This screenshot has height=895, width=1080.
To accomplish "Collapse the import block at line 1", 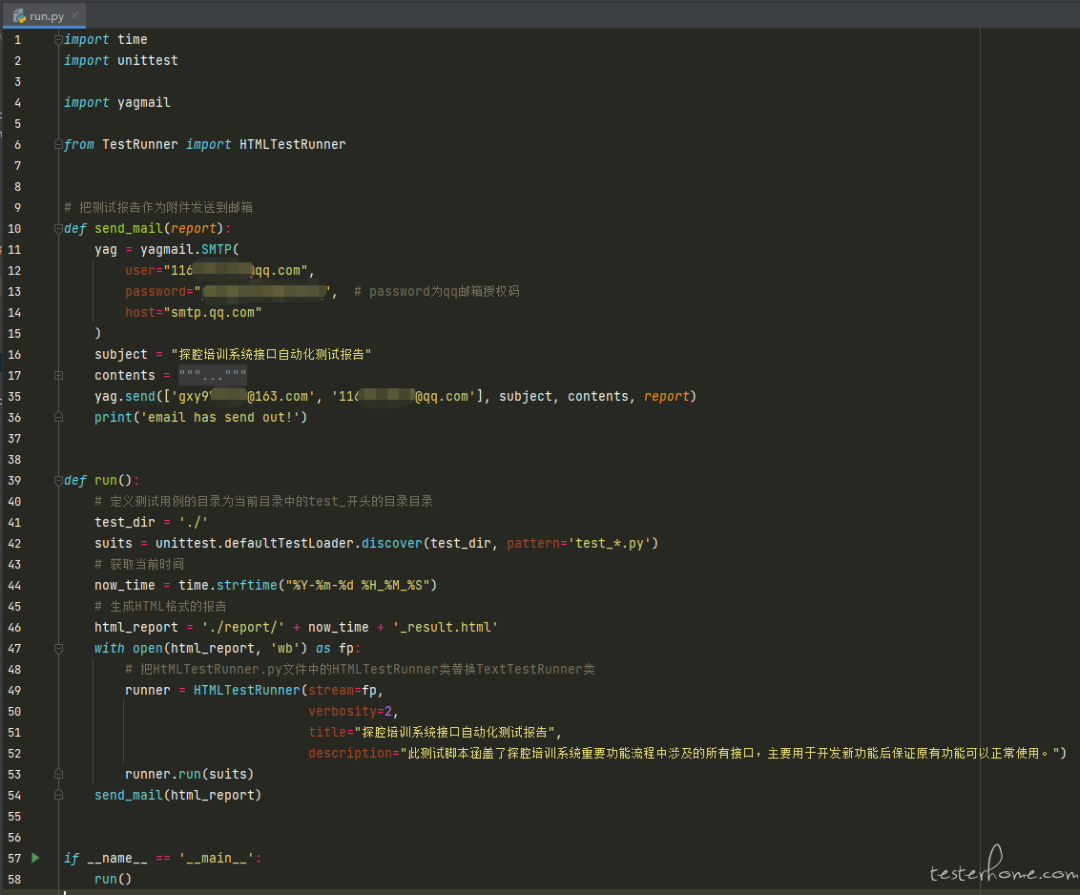I will click(x=59, y=39).
